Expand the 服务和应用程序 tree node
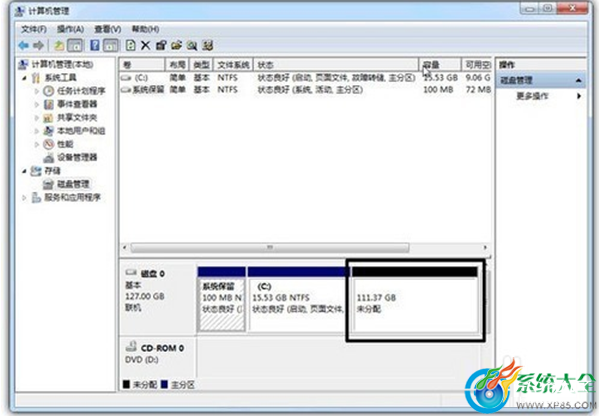 coord(24,198)
